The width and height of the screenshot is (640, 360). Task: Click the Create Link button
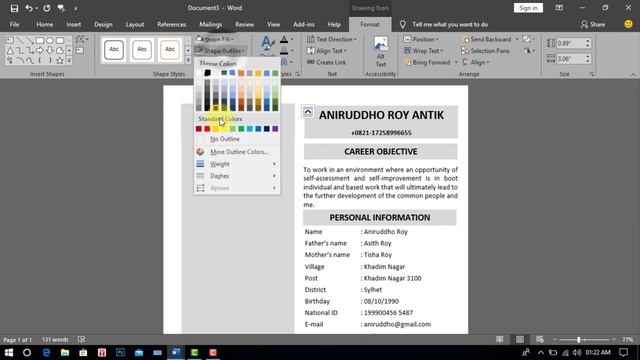point(326,62)
